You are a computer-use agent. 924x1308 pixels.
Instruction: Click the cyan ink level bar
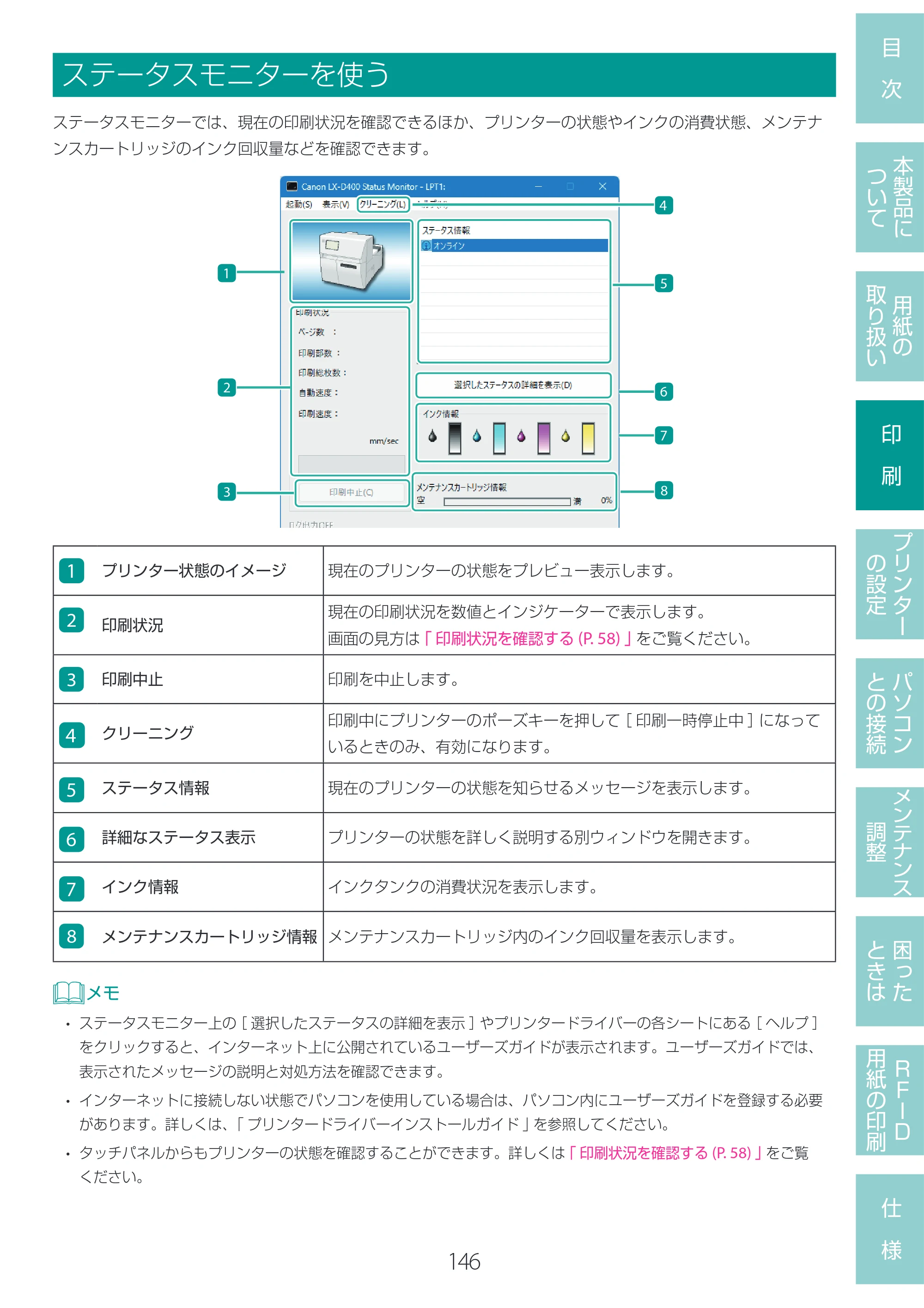click(x=499, y=438)
